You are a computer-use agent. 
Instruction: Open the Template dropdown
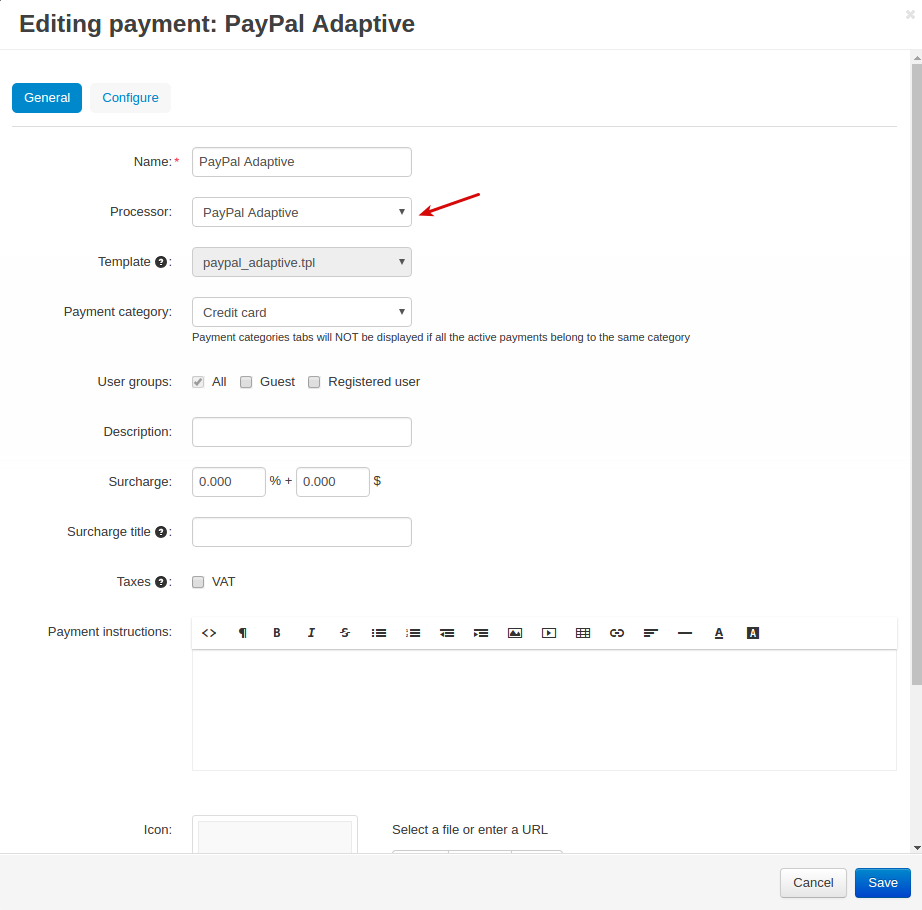(302, 262)
